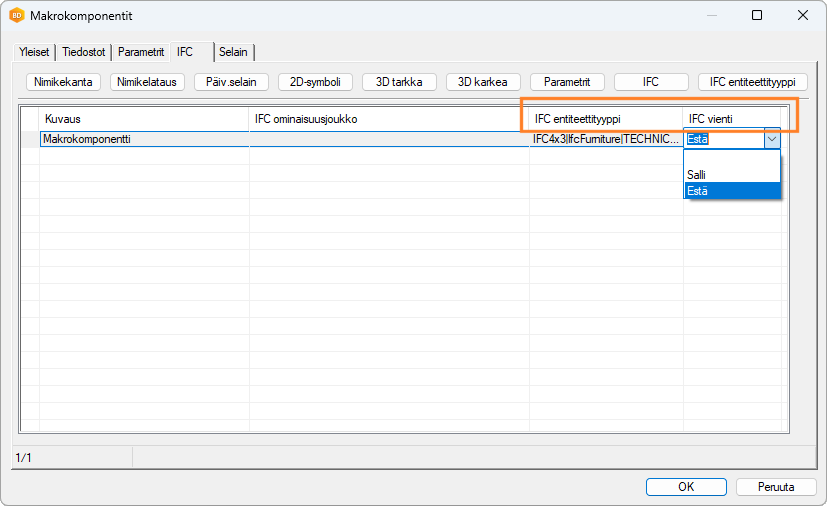
Task: Click the Makrokomponentti Kuvaus cell
Action: pyautogui.click(x=144, y=139)
